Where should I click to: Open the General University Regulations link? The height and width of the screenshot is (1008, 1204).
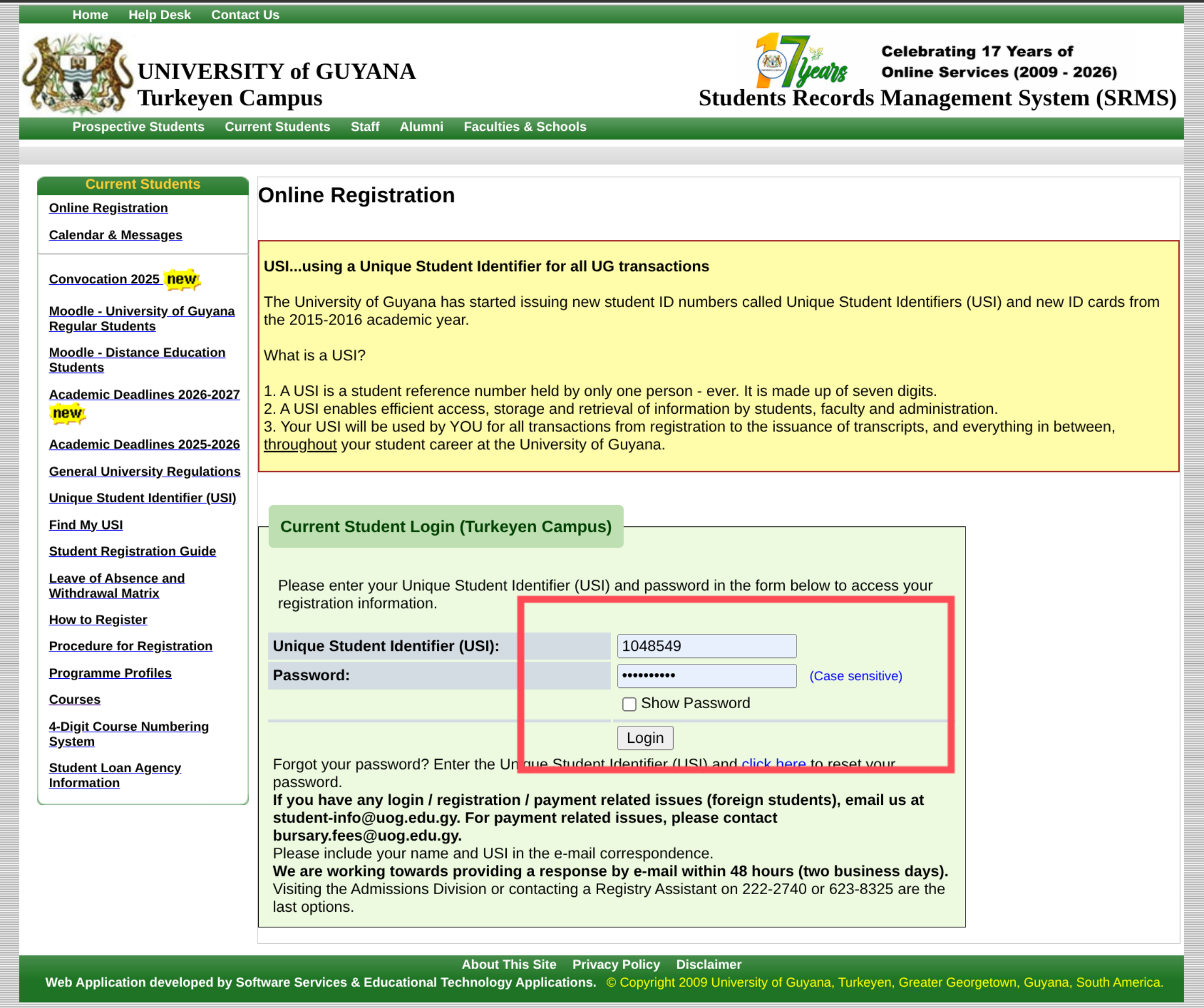(x=144, y=471)
